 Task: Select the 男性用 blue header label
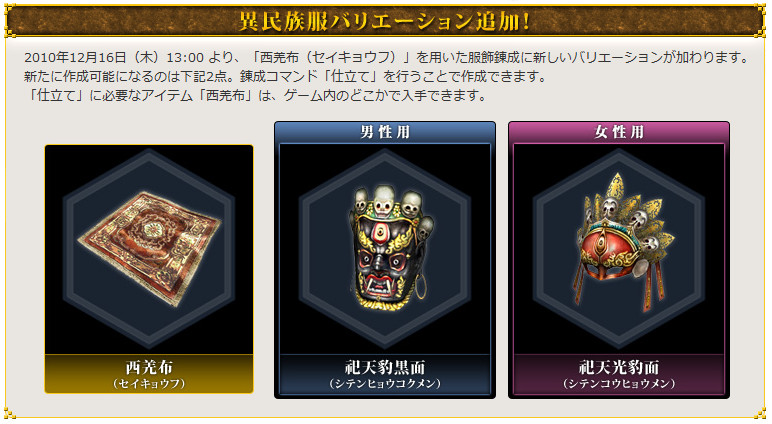[385, 132]
